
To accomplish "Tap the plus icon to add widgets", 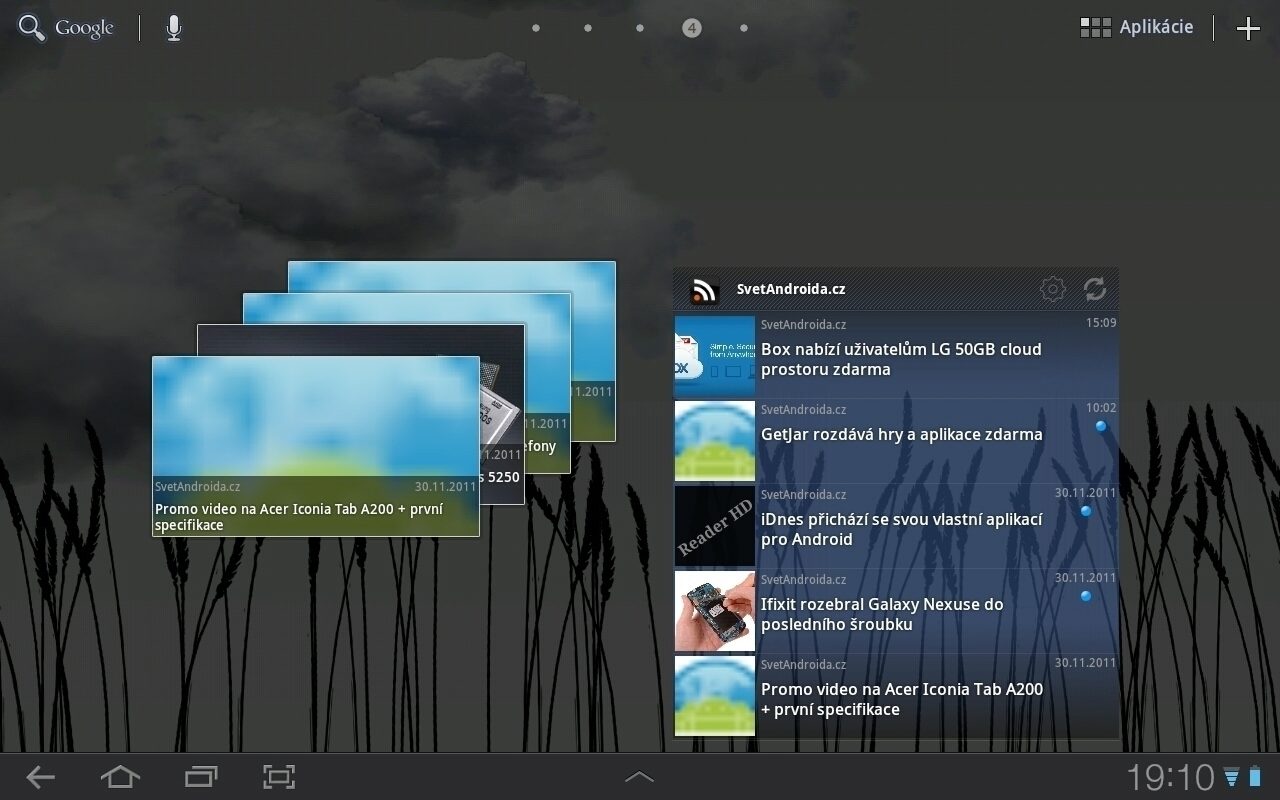I will point(1248,28).
